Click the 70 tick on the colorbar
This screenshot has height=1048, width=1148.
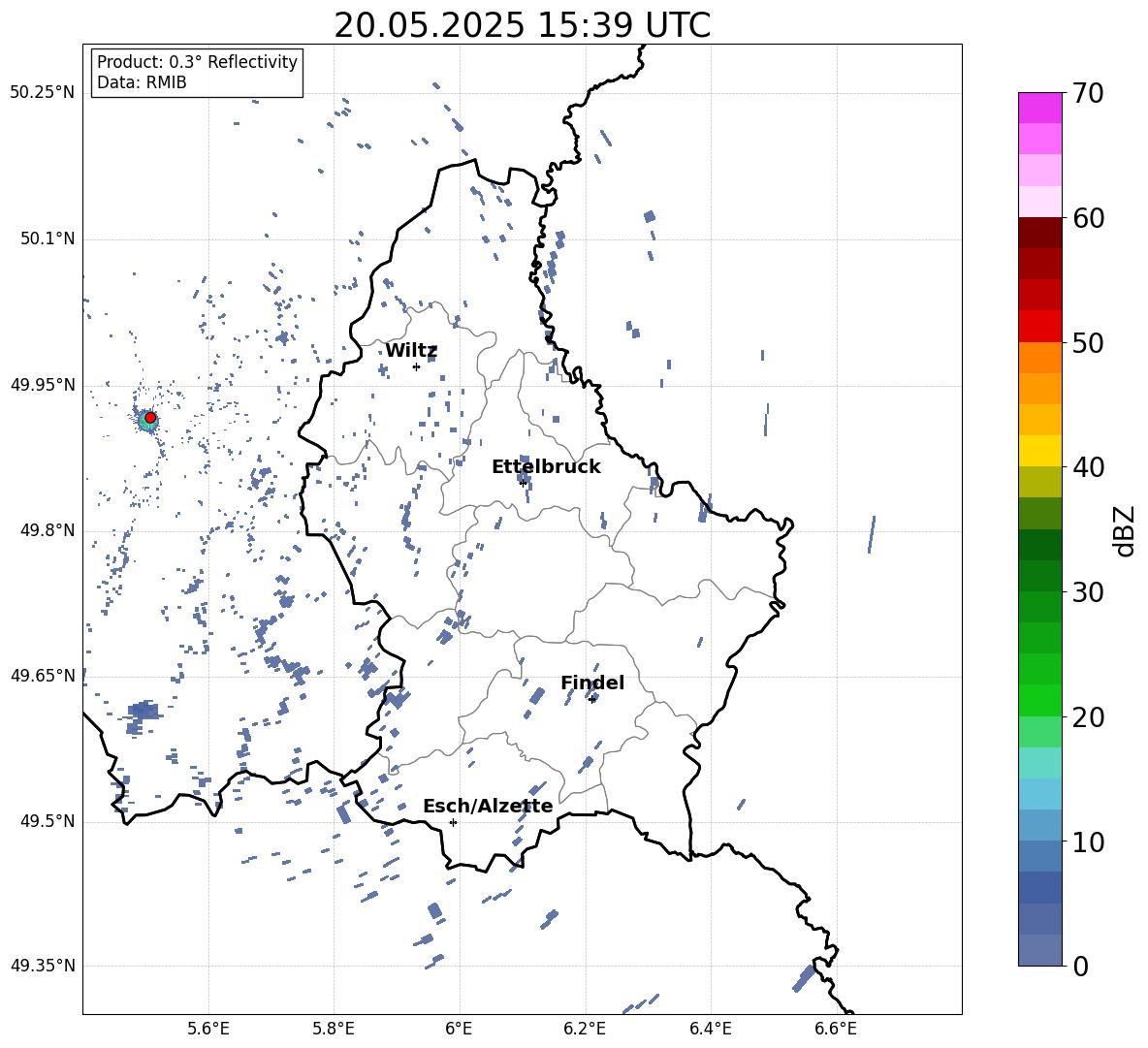[1087, 93]
